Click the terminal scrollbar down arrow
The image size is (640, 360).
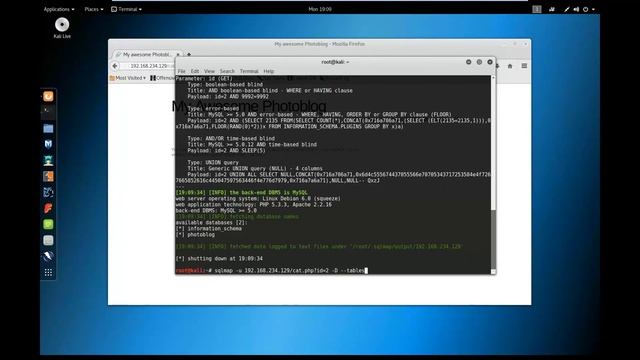click(493, 271)
